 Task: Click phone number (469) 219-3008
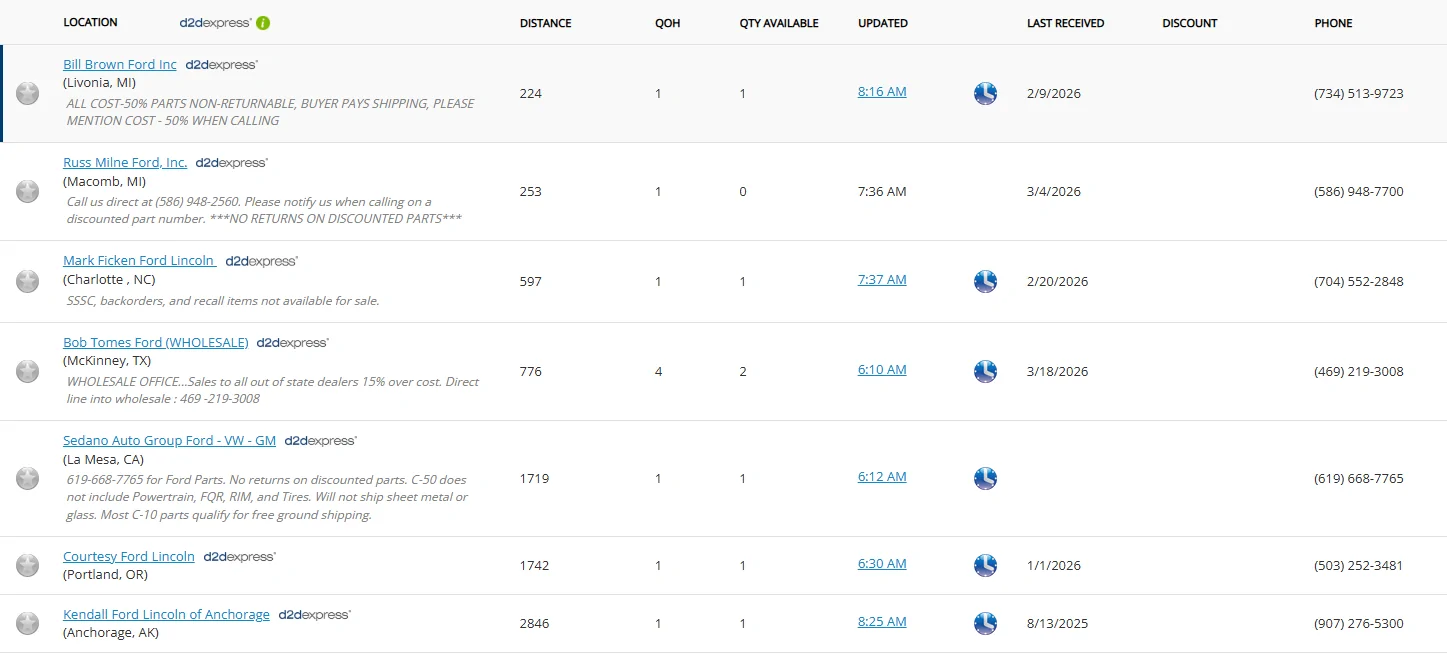[1359, 372]
